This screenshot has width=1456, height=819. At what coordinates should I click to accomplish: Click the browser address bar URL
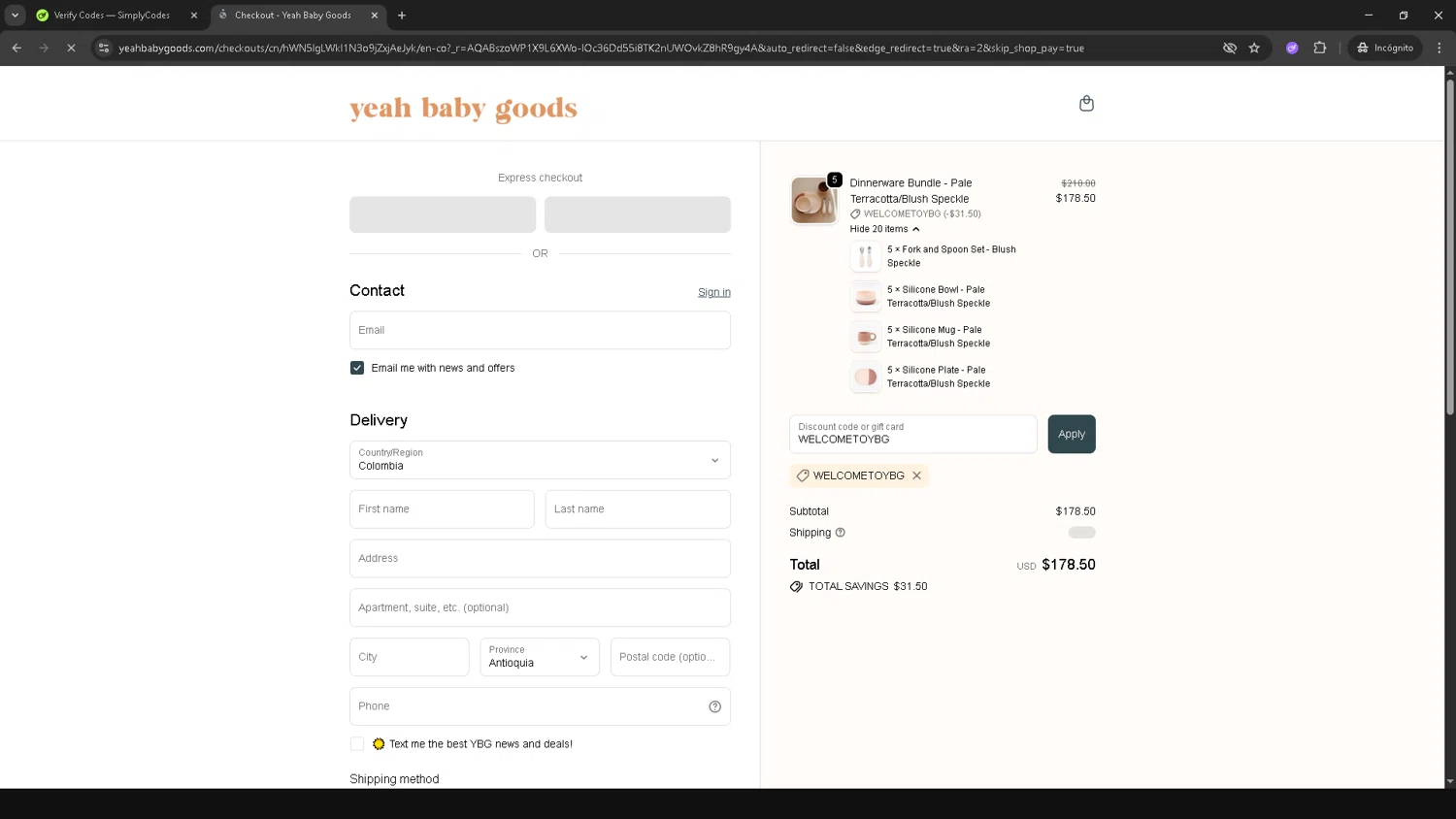tap(601, 48)
